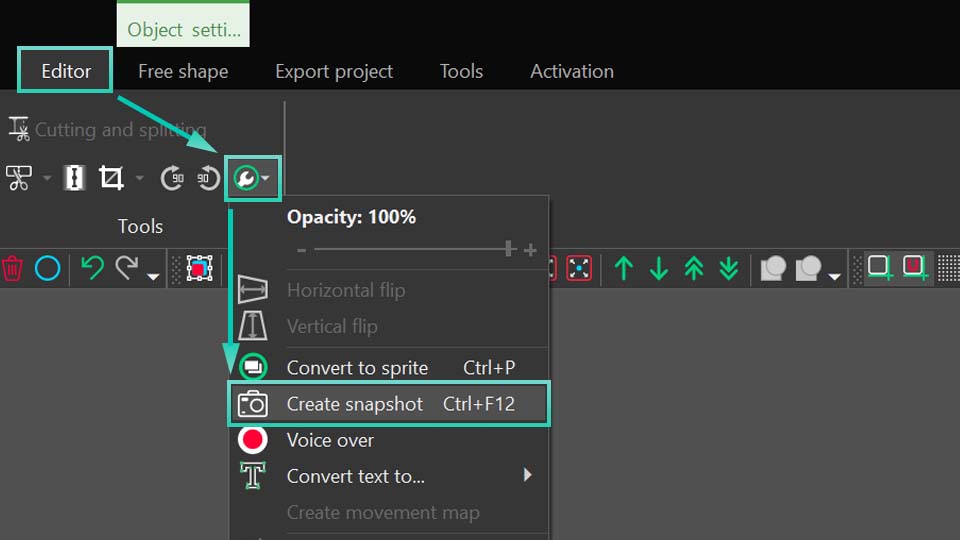Click the wrench tools dropdown button
The height and width of the screenshot is (540, 960).
pyautogui.click(x=252, y=179)
